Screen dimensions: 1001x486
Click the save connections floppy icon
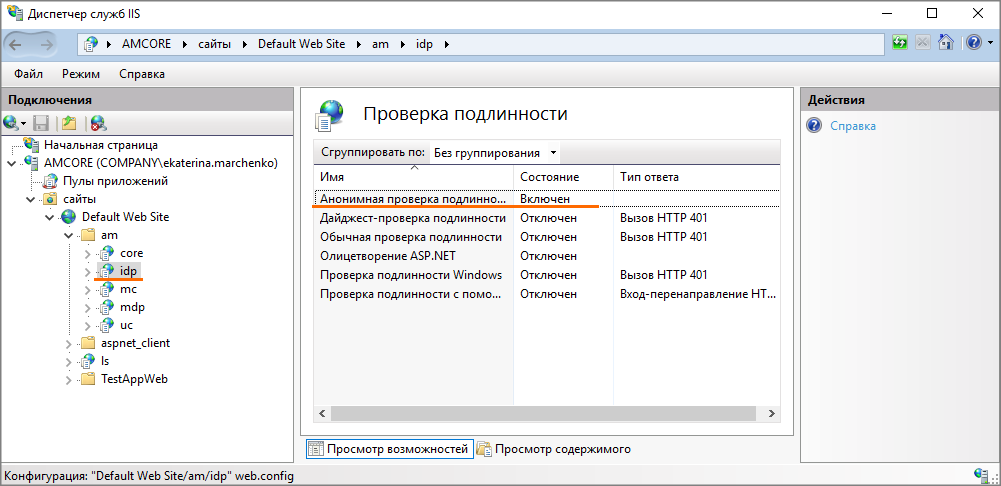tap(41, 123)
